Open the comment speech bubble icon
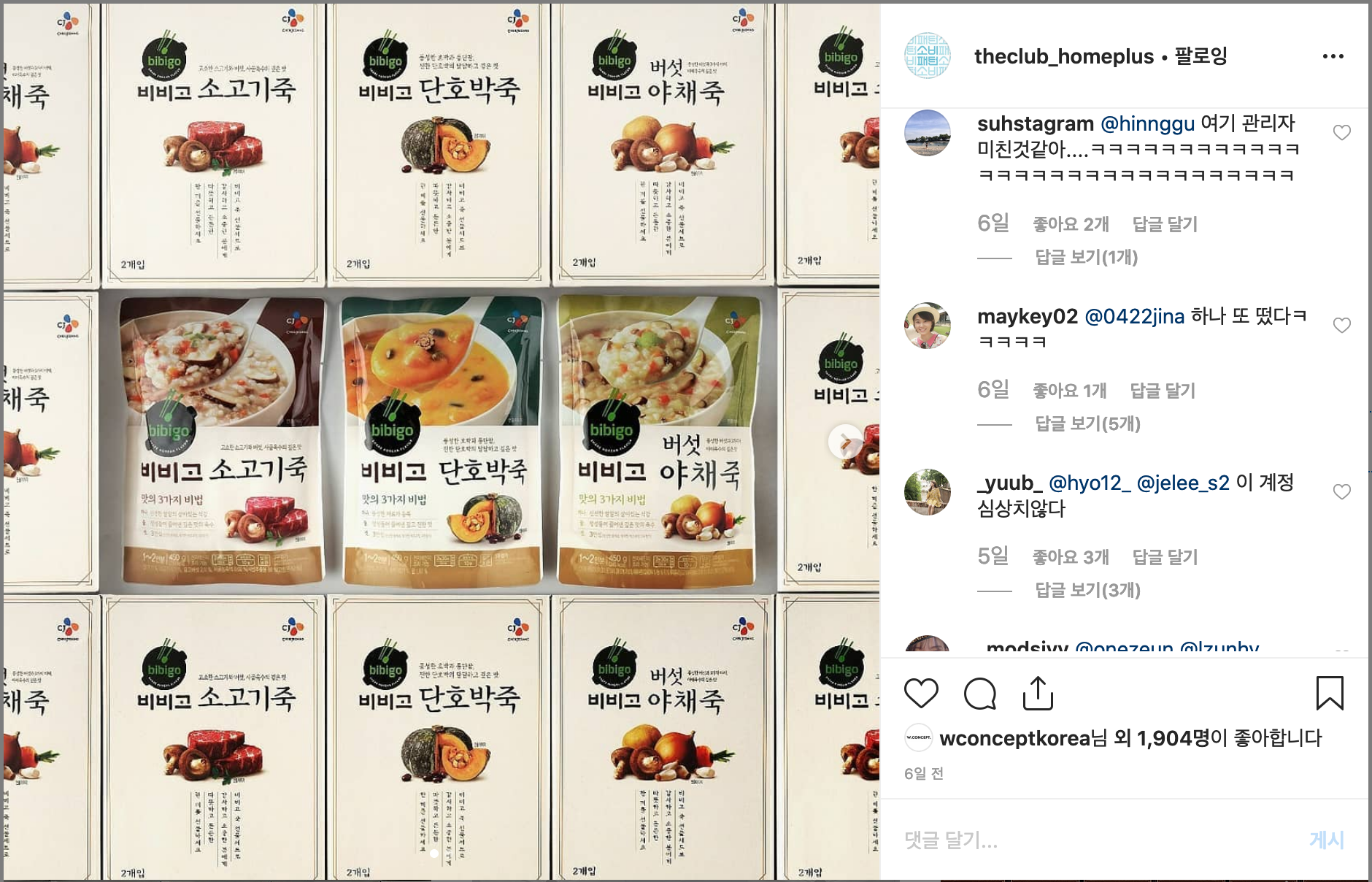 pyautogui.click(x=979, y=693)
